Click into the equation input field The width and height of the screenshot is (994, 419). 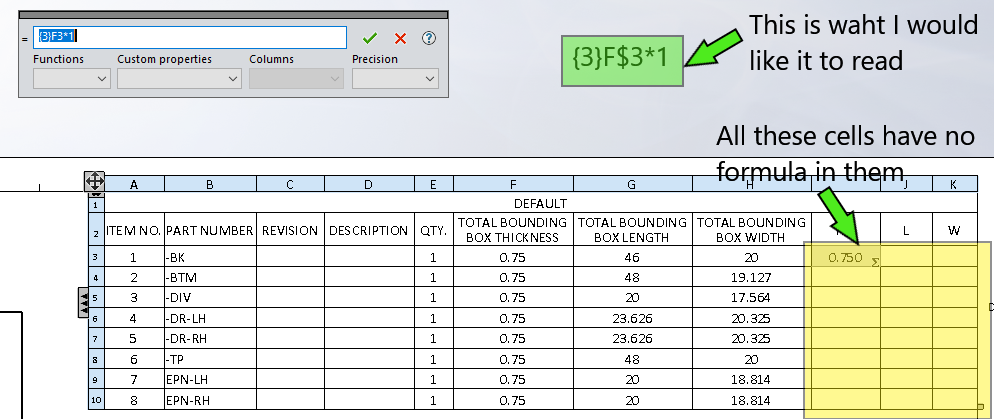tap(190, 37)
